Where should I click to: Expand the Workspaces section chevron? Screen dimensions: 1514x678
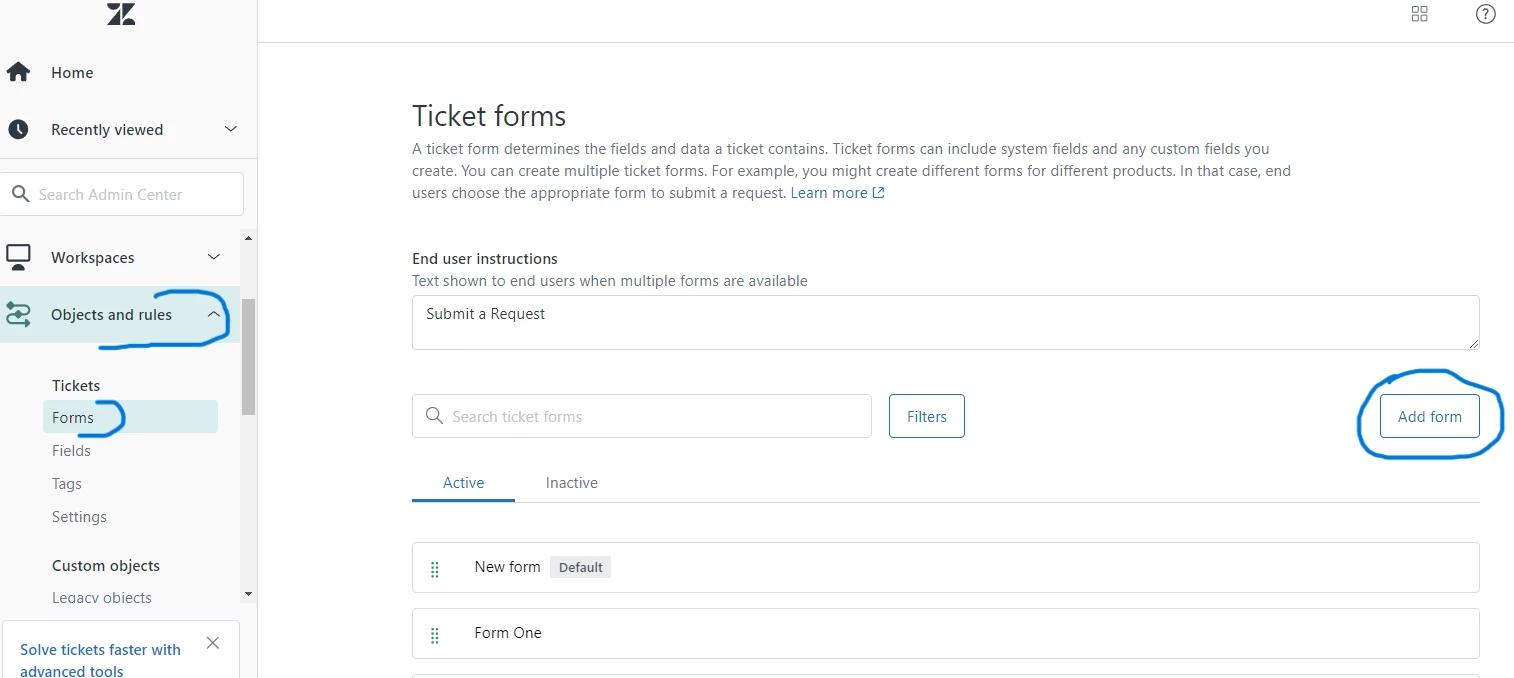point(214,257)
